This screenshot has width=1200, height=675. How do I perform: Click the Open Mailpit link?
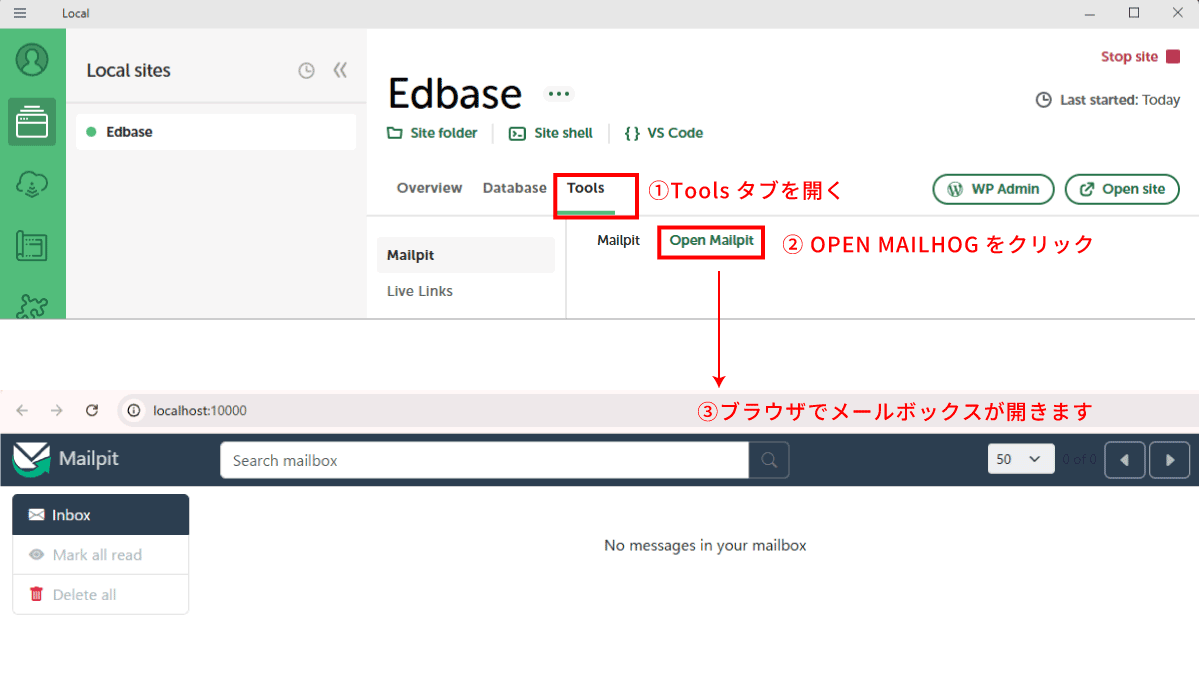(x=711, y=241)
